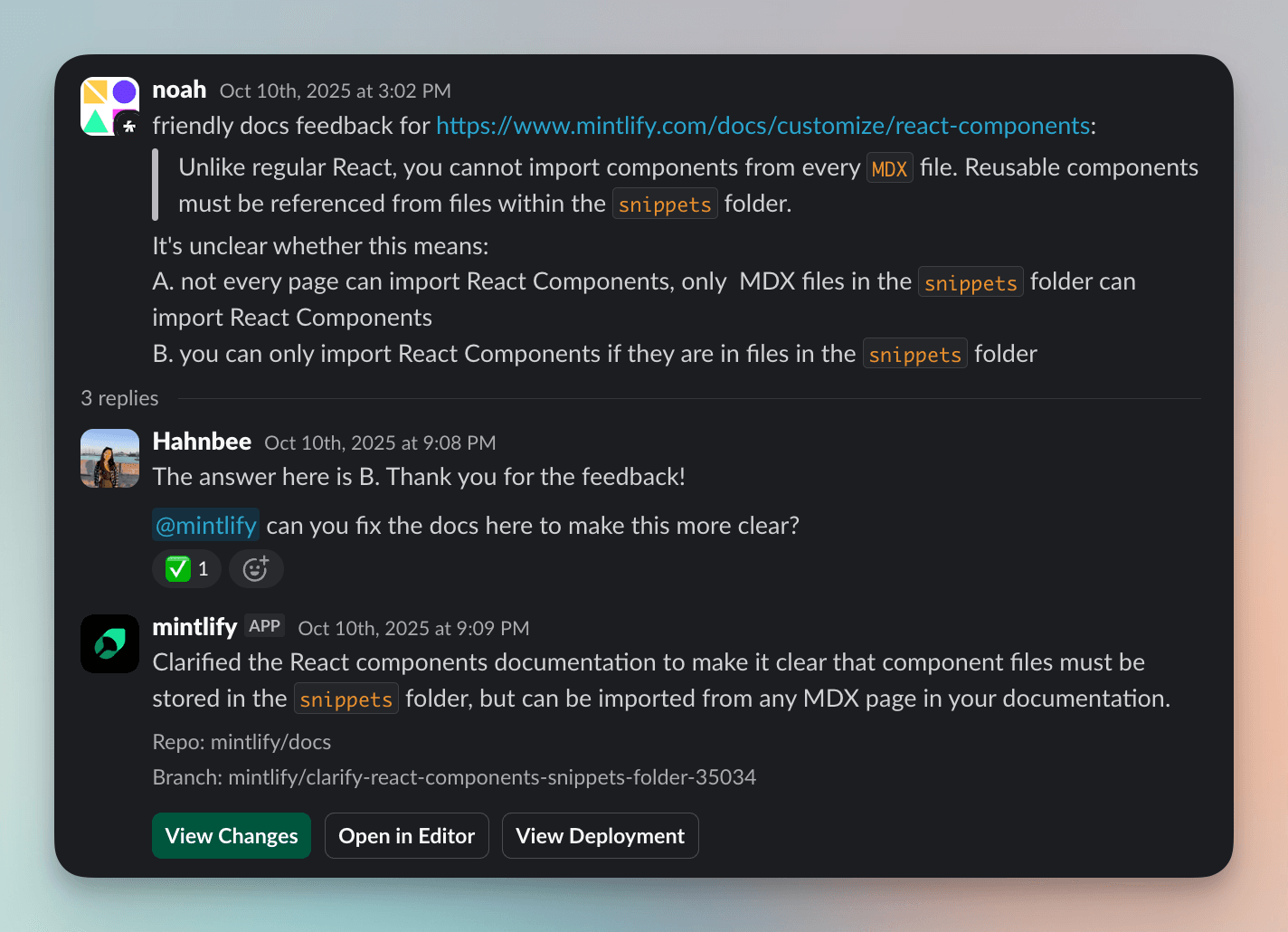Open the add reaction emoji picker

(256, 569)
